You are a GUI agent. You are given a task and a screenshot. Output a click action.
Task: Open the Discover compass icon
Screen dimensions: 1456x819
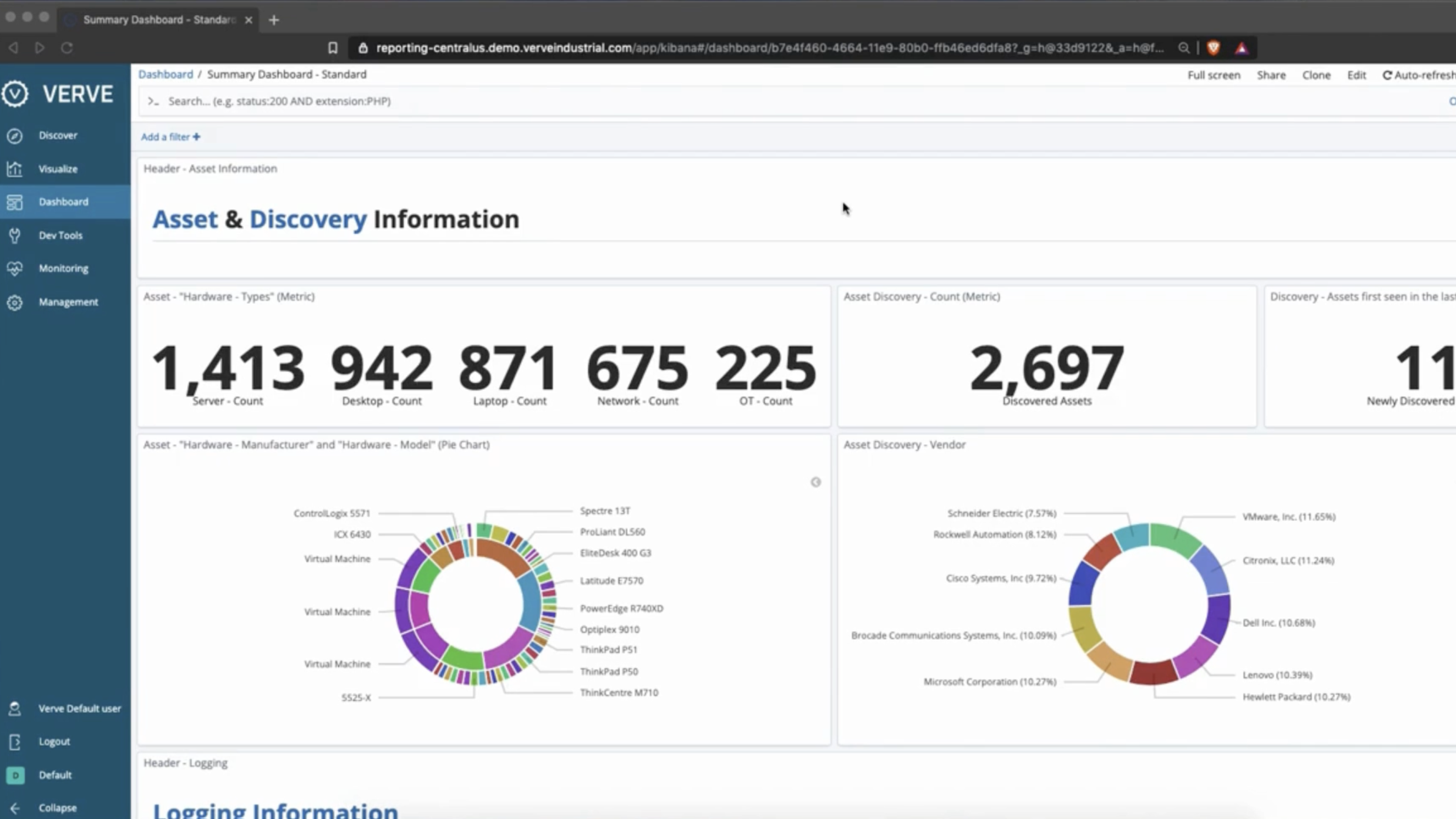pyautogui.click(x=15, y=136)
